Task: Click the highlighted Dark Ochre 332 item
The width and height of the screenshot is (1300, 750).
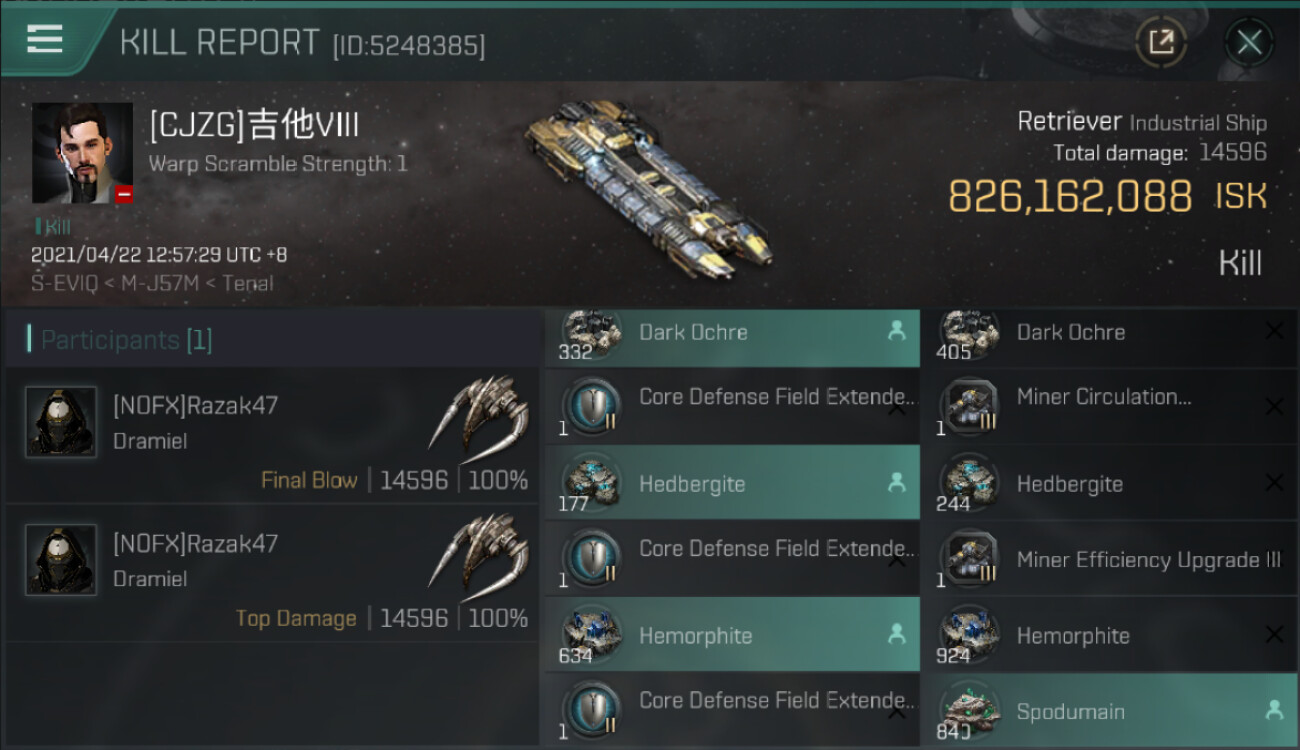Action: click(x=733, y=335)
